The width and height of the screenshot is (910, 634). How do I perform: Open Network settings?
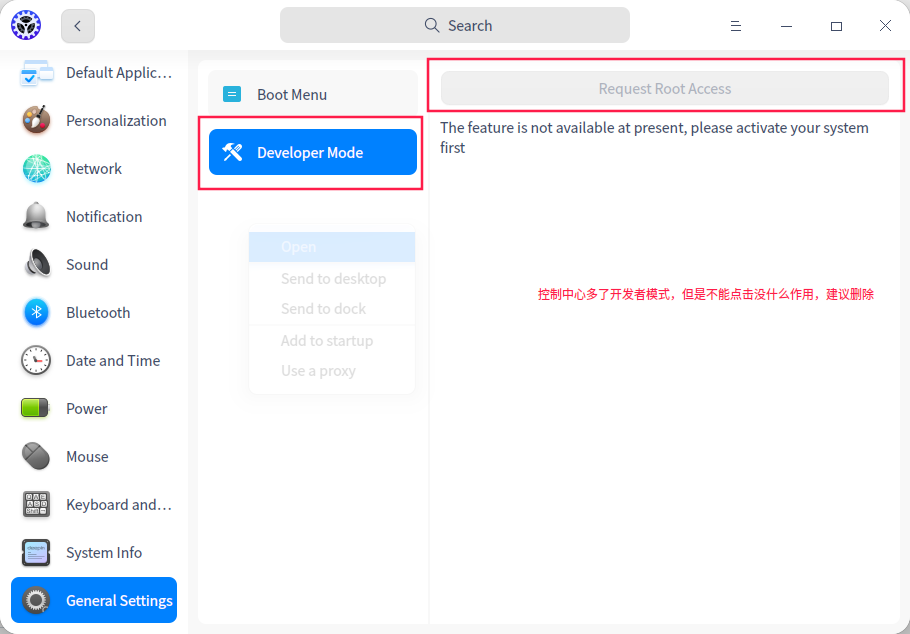[93, 169]
